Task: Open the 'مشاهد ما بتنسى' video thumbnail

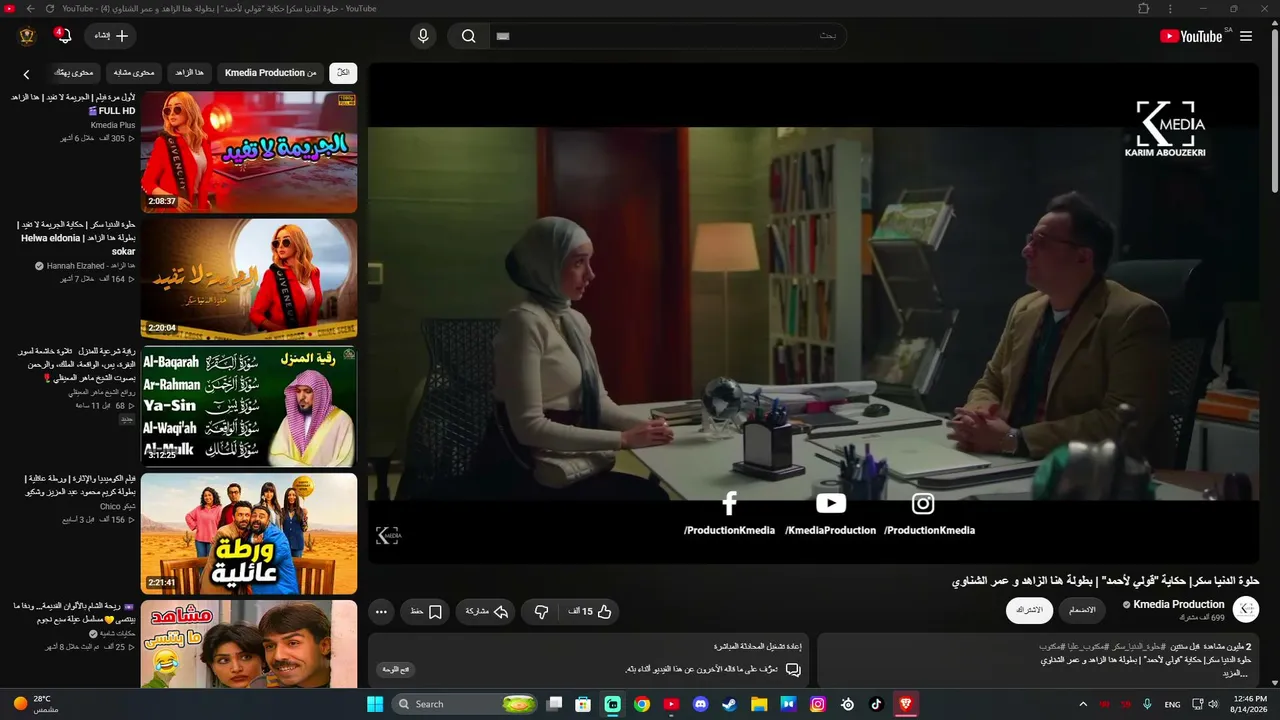Action: coord(249,643)
